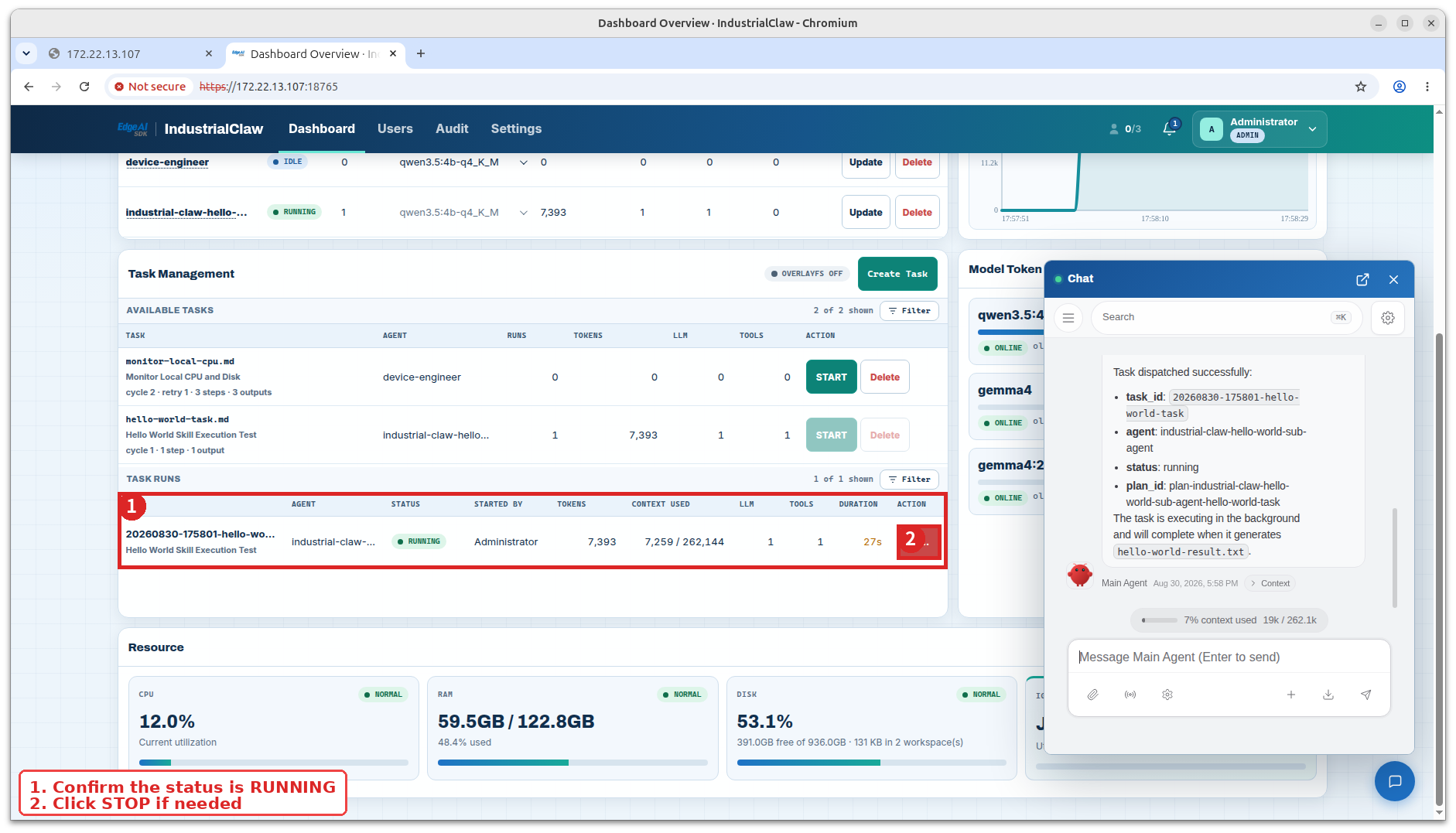Open the Chromium tab search dropdown
The height and width of the screenshot is (833, 1456).
[26, 53]
